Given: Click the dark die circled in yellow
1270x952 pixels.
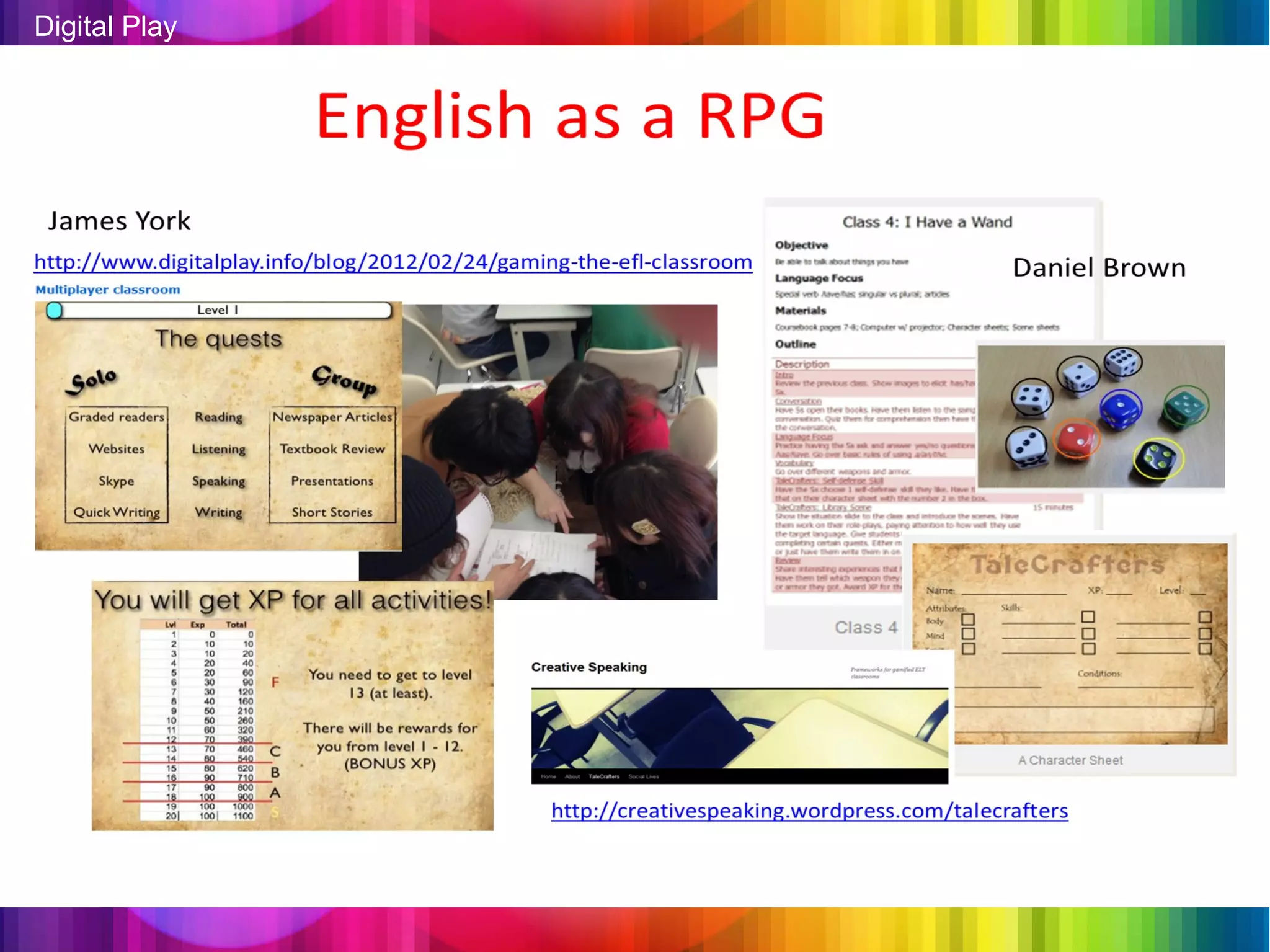Looking at the screenshot, I should click(1158, 460).
